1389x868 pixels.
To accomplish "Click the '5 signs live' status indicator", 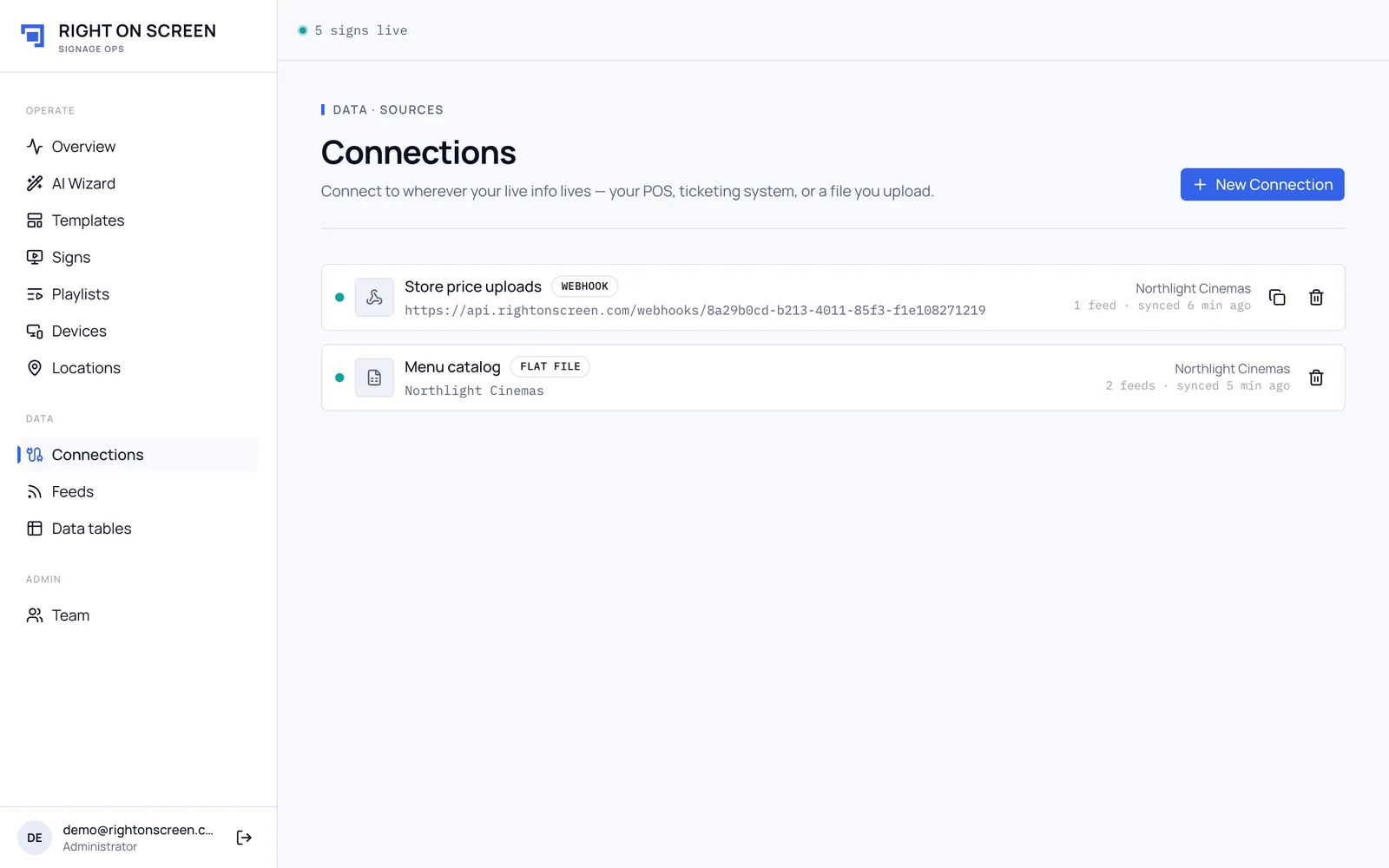I will [x=352, y=30].
